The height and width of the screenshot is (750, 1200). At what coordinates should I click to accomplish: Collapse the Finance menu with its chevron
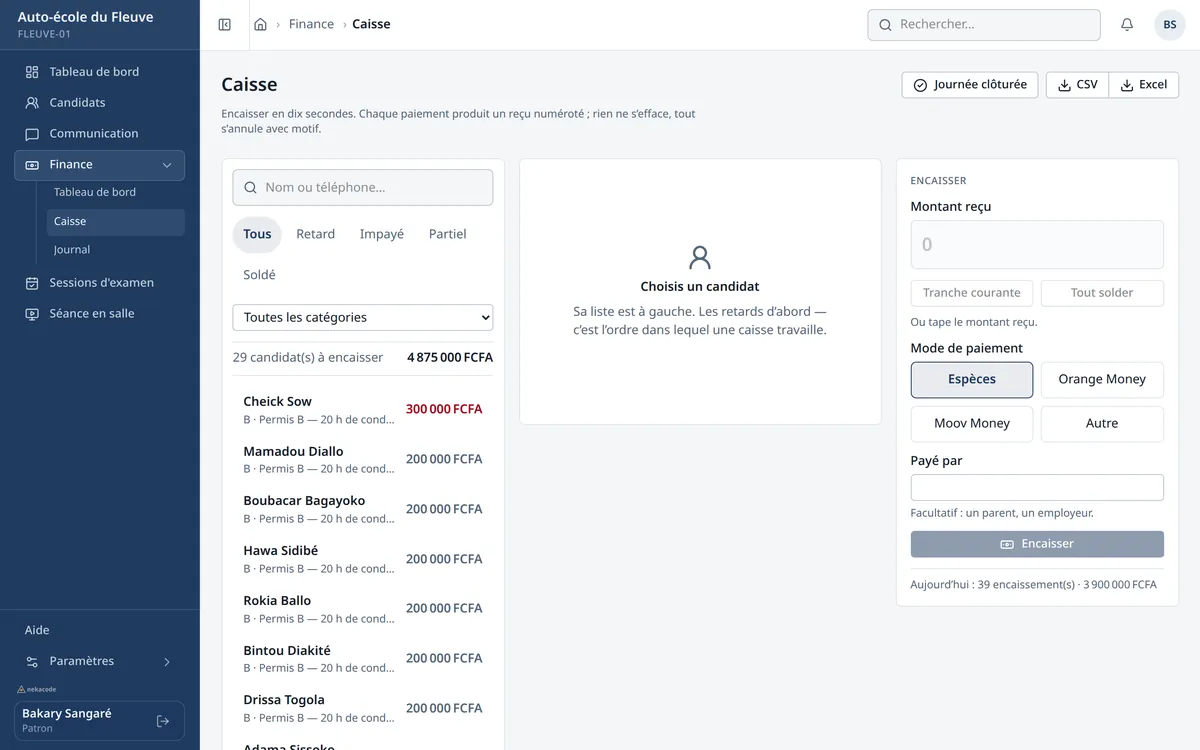pyautogui.click(x=167, y=165)
